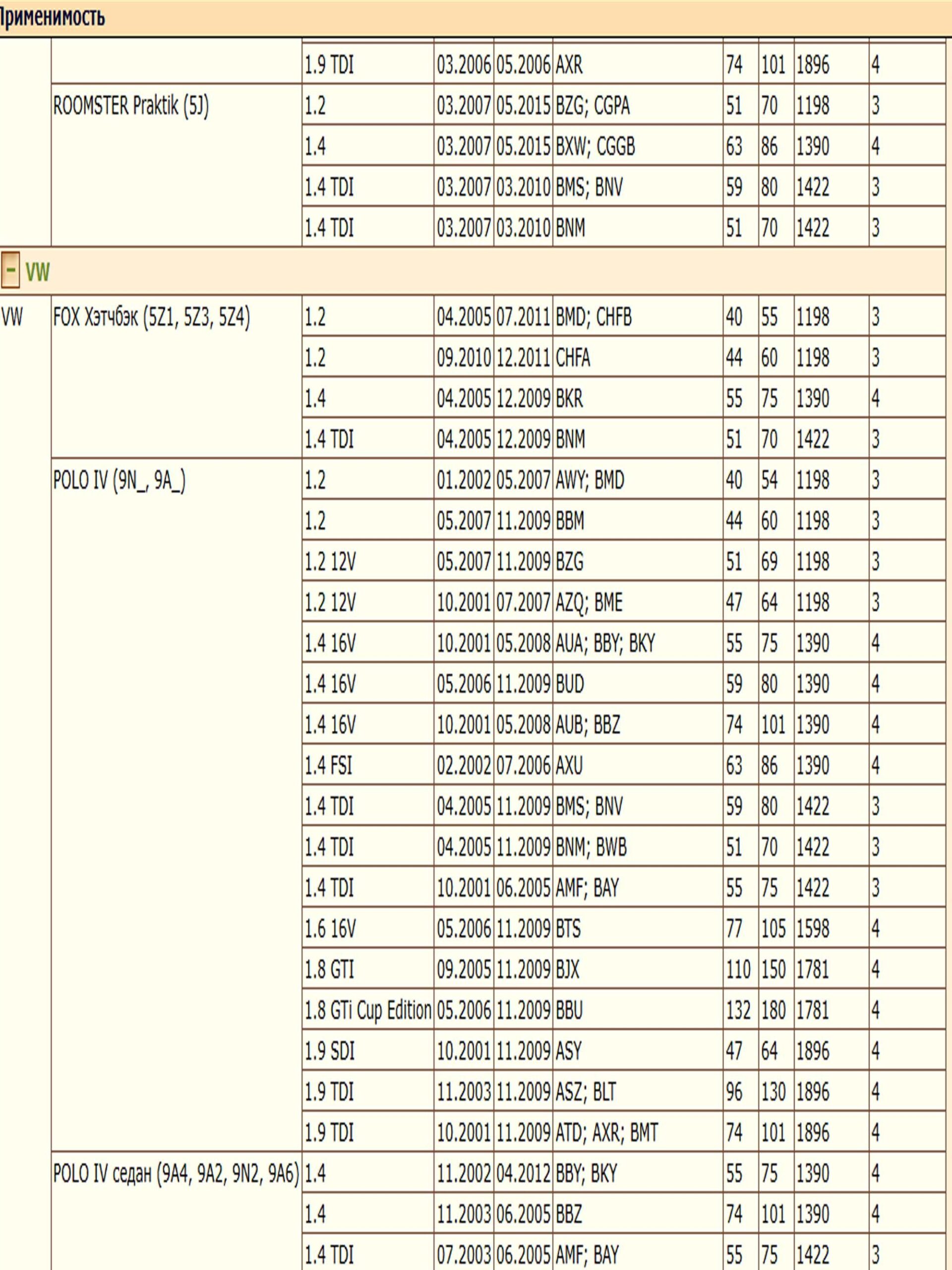Select the FOX Хэтчбэк model cell
The image size is (952, 1270).
pos(152,317)
